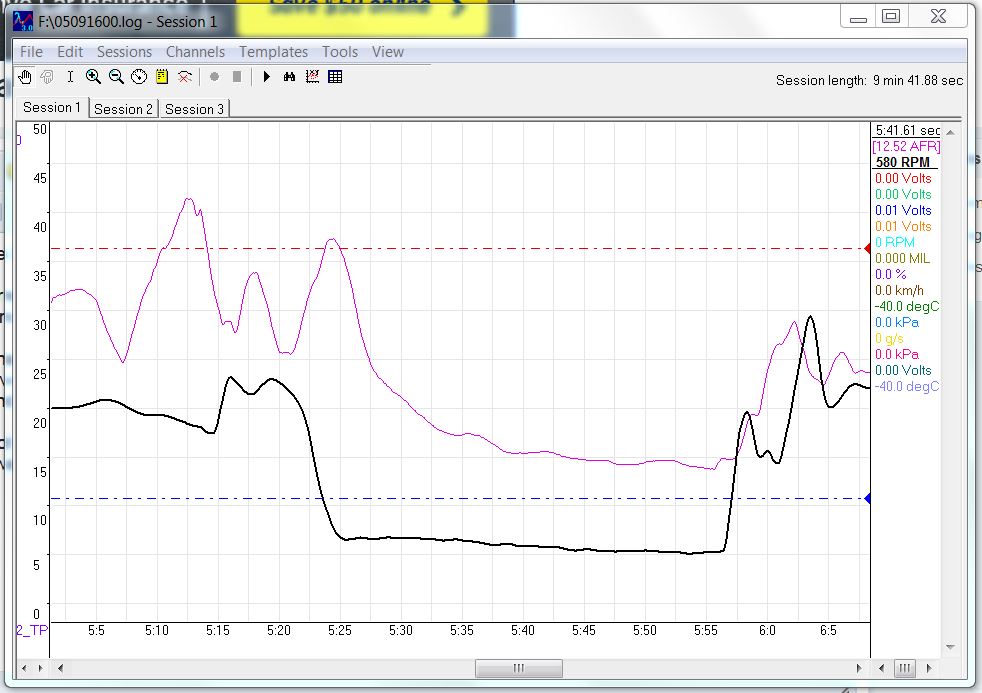This screenshot has height=693, width=982.
Task: Open the gauge dial view icon
Action: coord(139,76)
